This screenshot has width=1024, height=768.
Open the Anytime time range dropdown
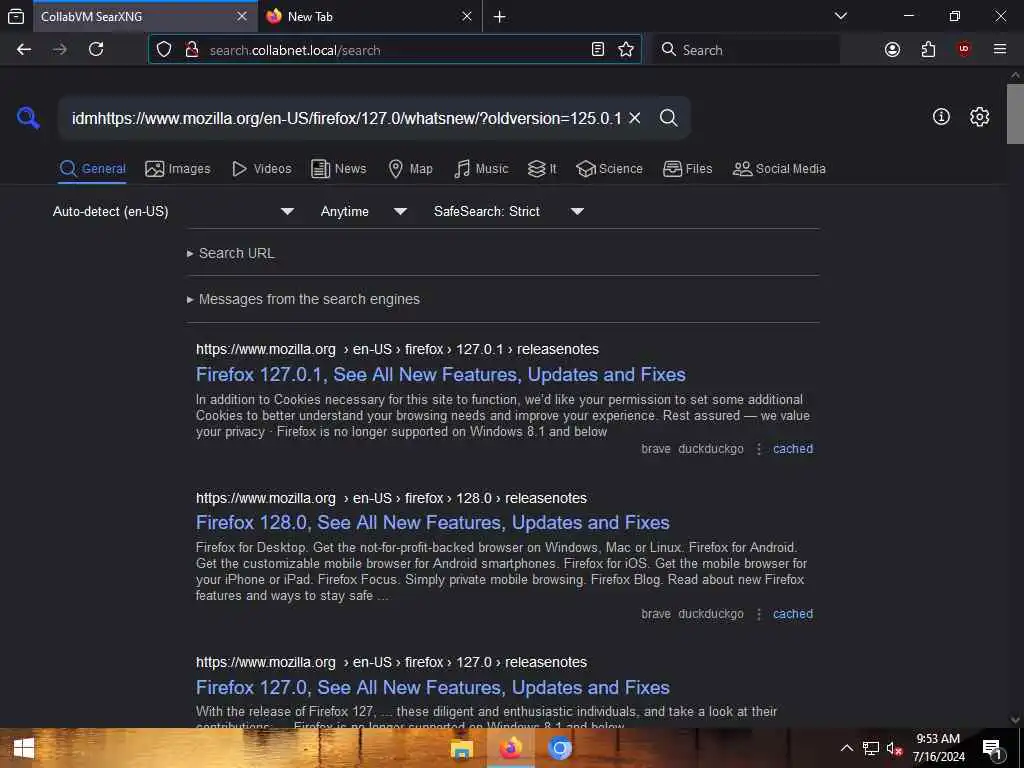364,212
